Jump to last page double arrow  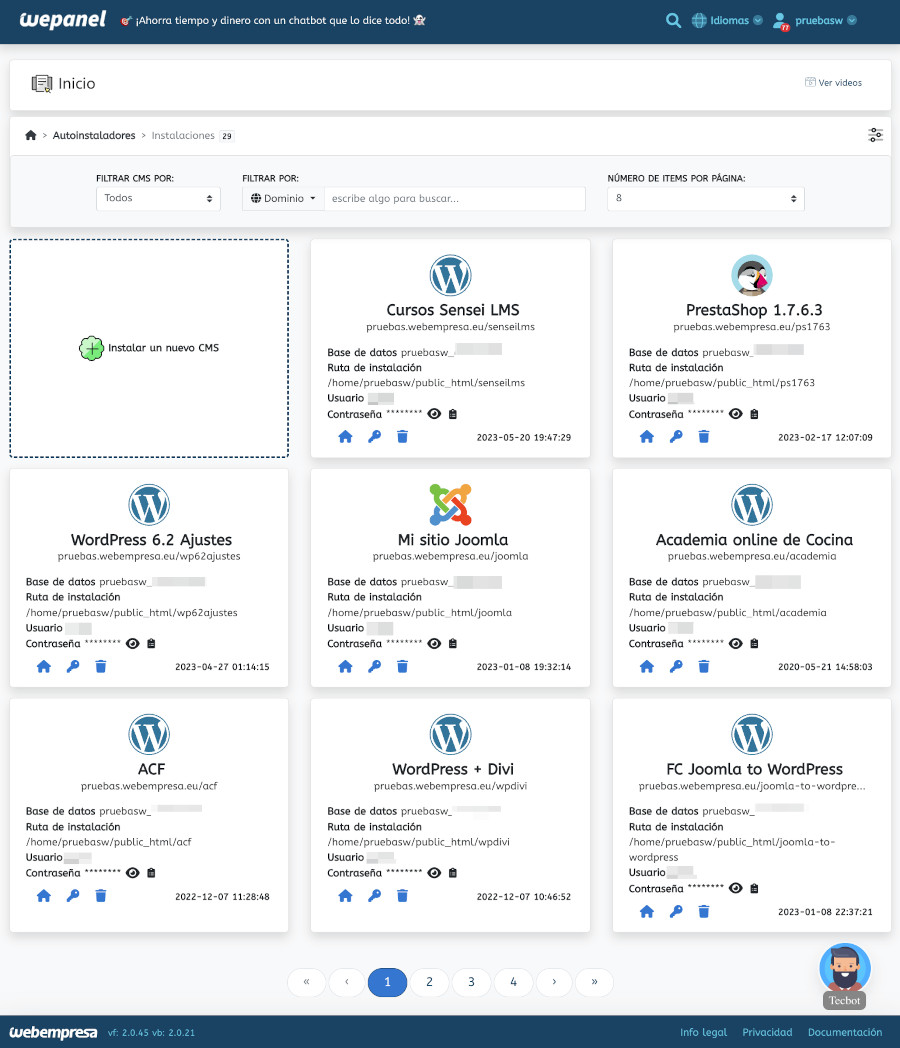tap(594, 982)
